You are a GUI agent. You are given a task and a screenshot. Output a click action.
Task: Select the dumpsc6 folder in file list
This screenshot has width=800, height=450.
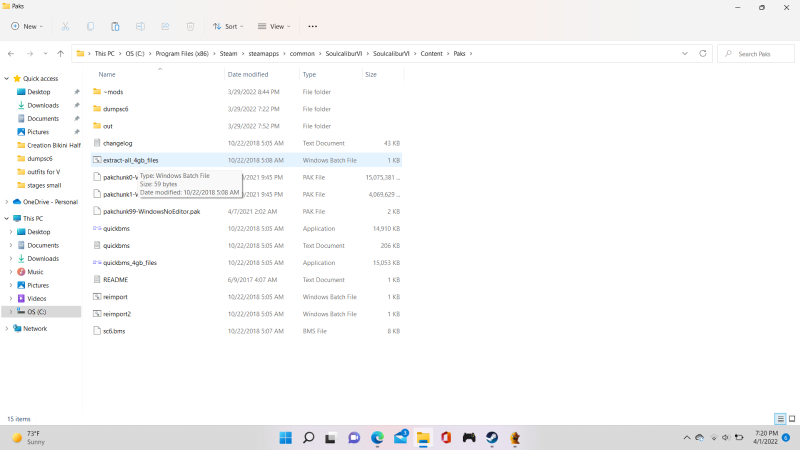pos(115,109)
